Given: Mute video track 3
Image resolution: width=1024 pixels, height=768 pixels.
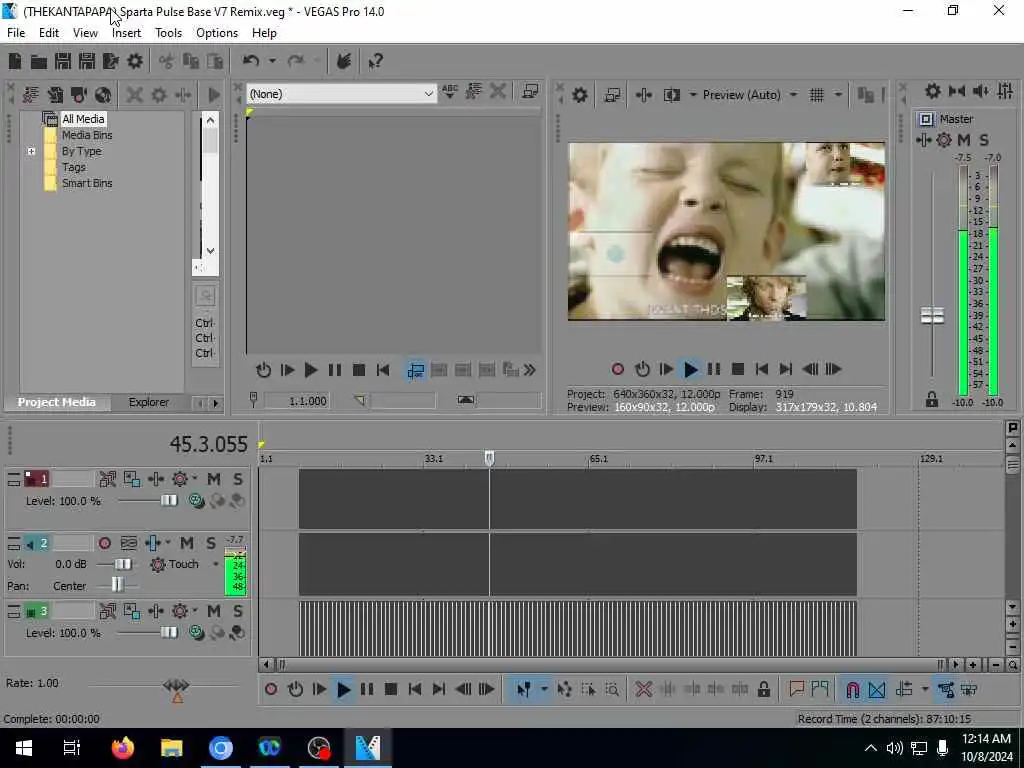Looking at the screenshot, I should point(214,611).
